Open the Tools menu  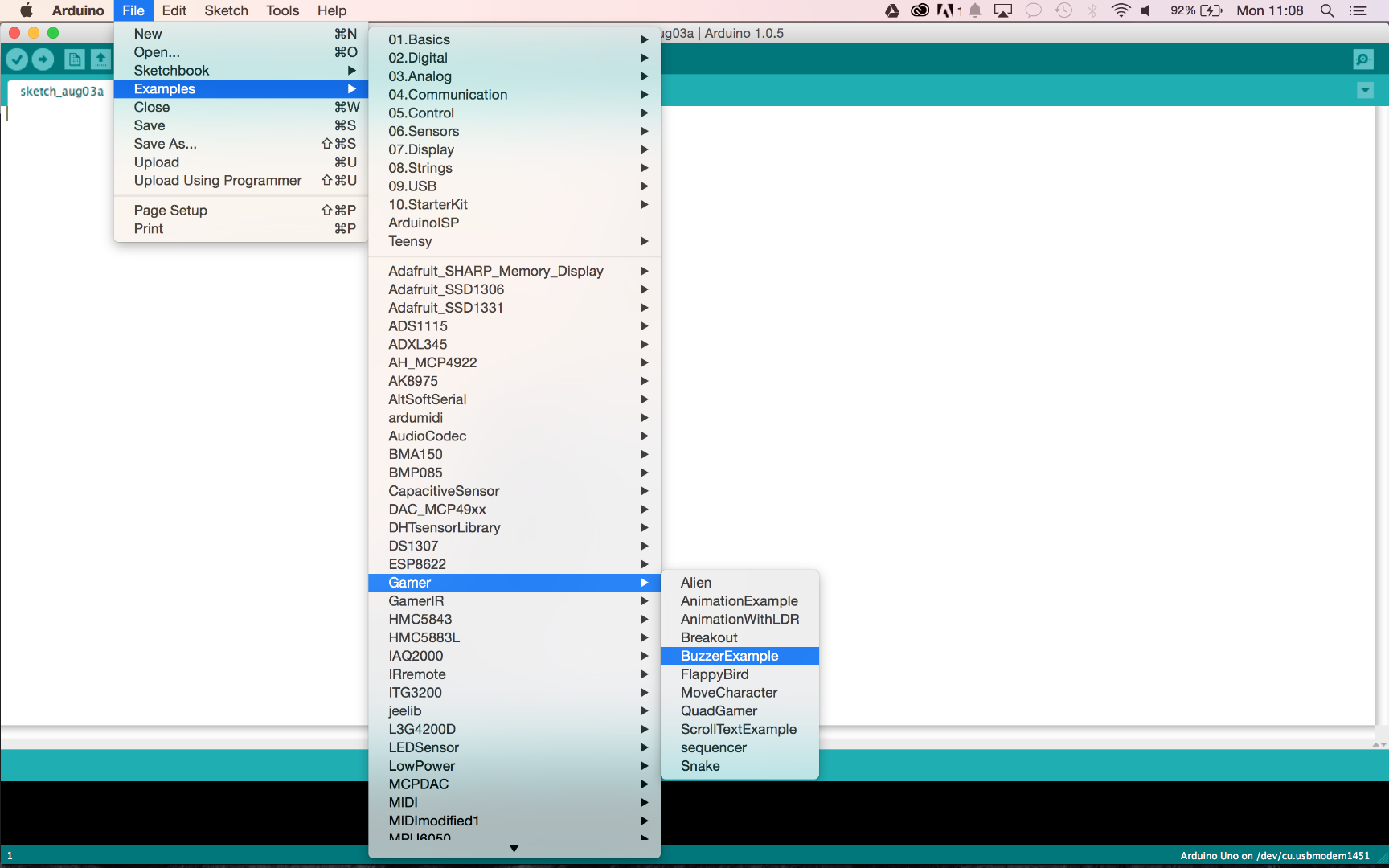(281, 10)
